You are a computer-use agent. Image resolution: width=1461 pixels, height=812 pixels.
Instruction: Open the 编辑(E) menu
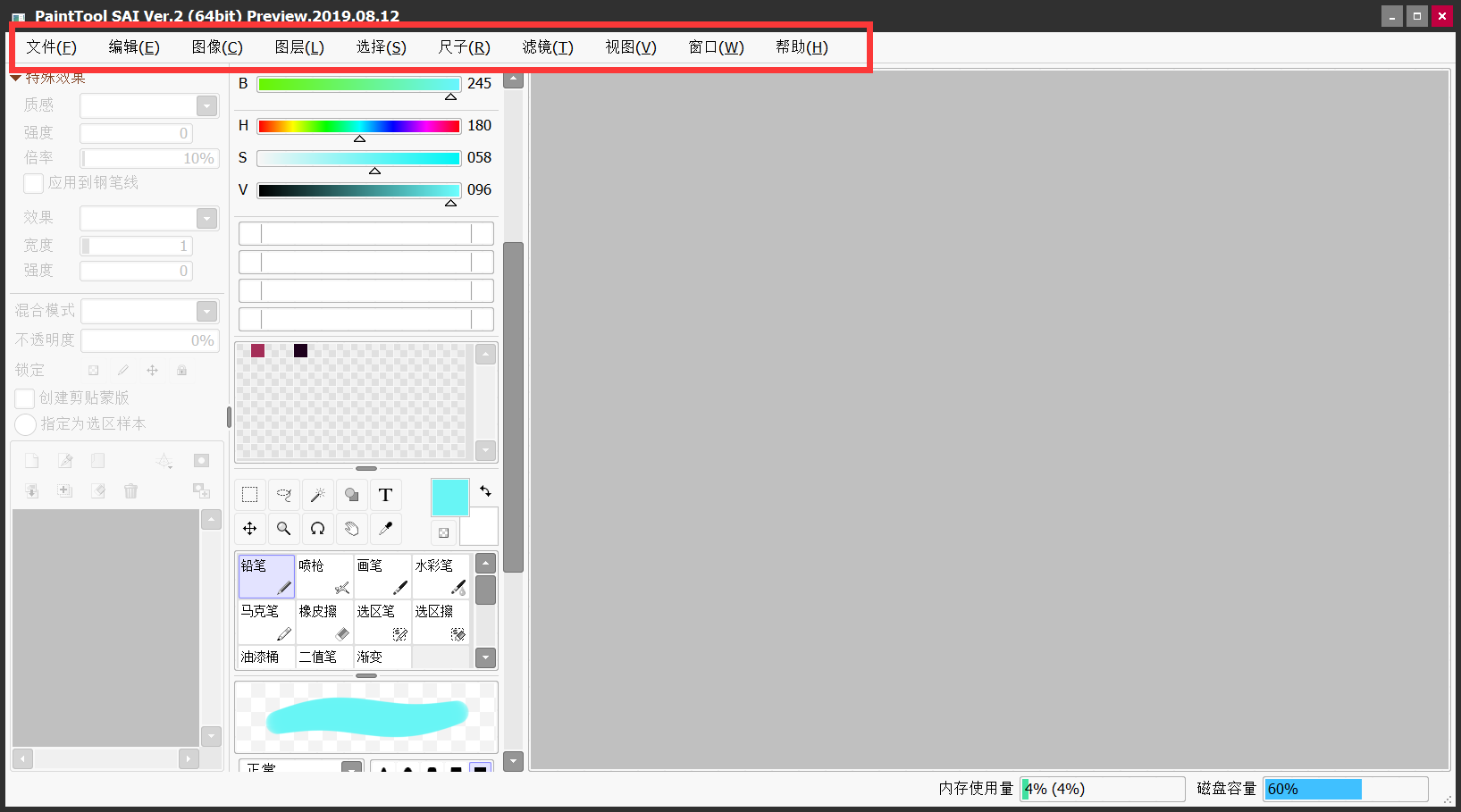coord(134,47)
